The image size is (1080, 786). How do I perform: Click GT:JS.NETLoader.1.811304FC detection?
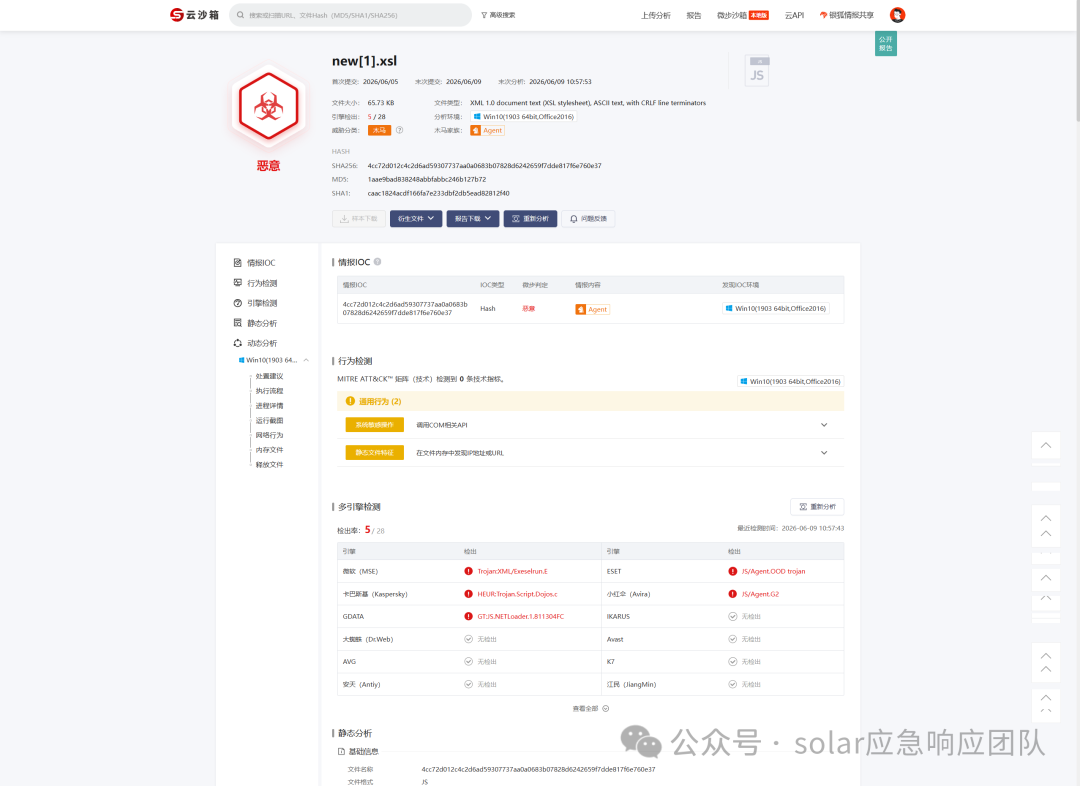(x=521, y=617)
